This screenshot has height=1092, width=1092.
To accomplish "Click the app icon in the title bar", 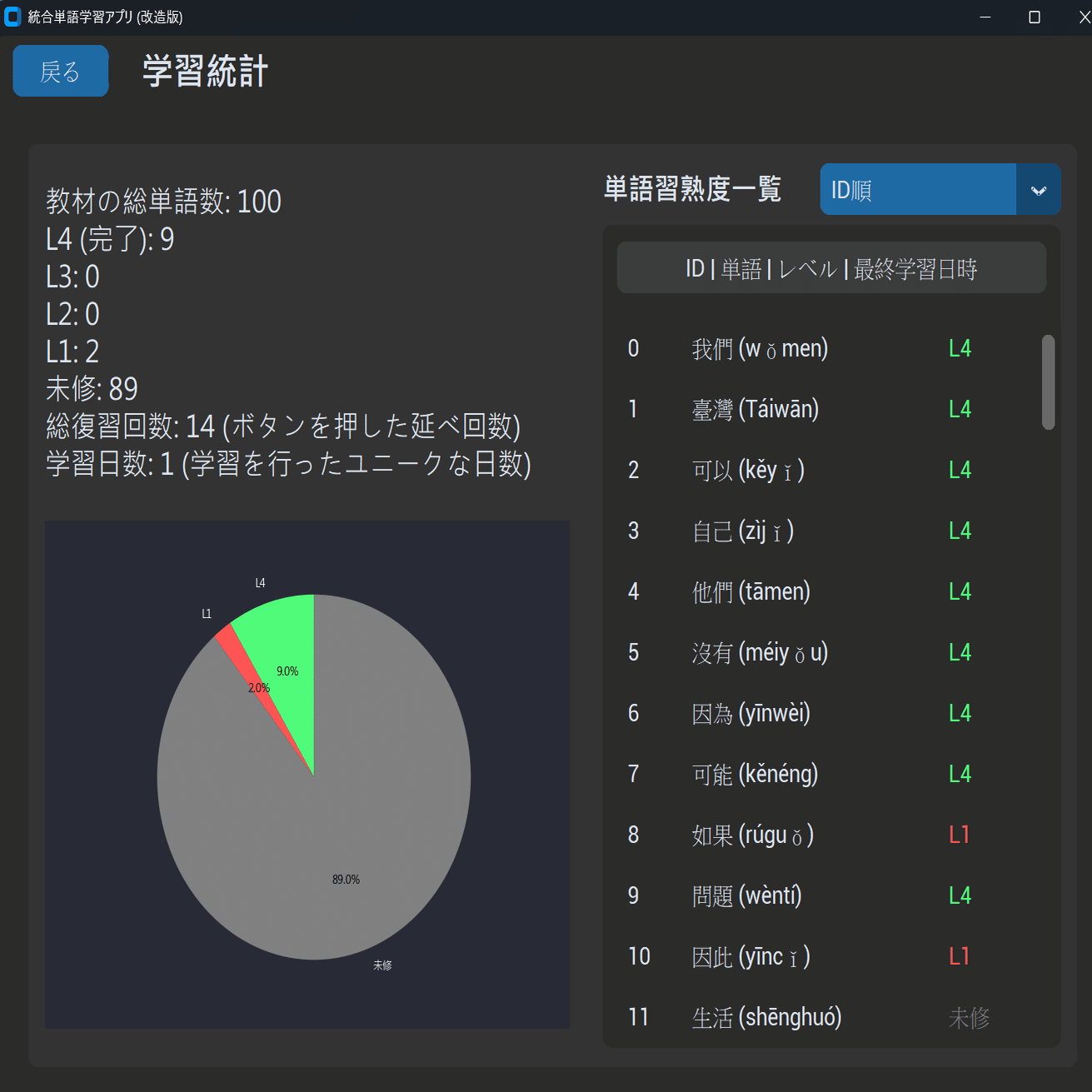I will 12,17.
